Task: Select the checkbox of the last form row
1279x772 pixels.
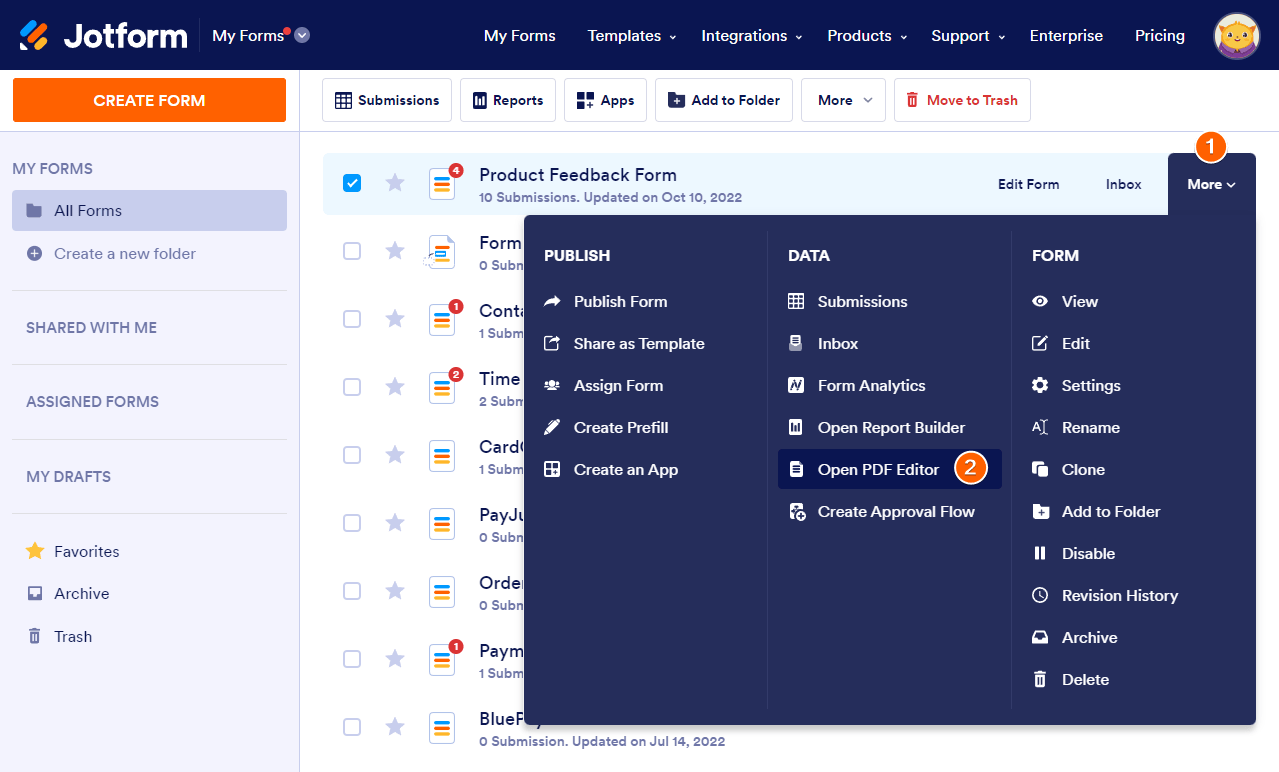Action: click(352, 727)
